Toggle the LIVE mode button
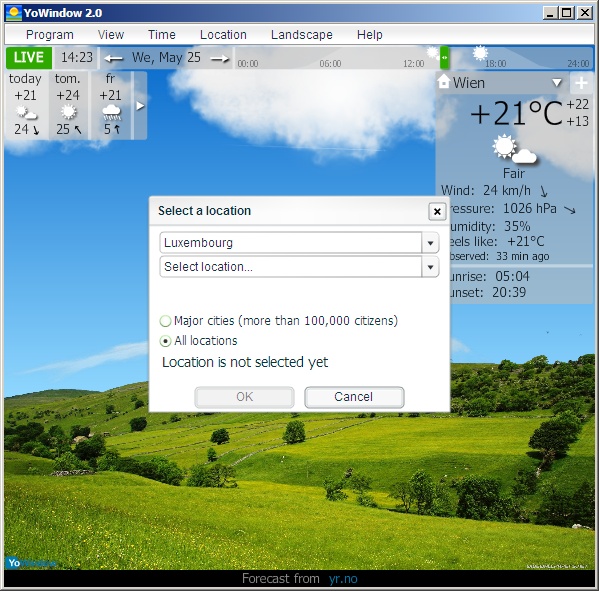599x591 pixels. click(x=29, y=58)
